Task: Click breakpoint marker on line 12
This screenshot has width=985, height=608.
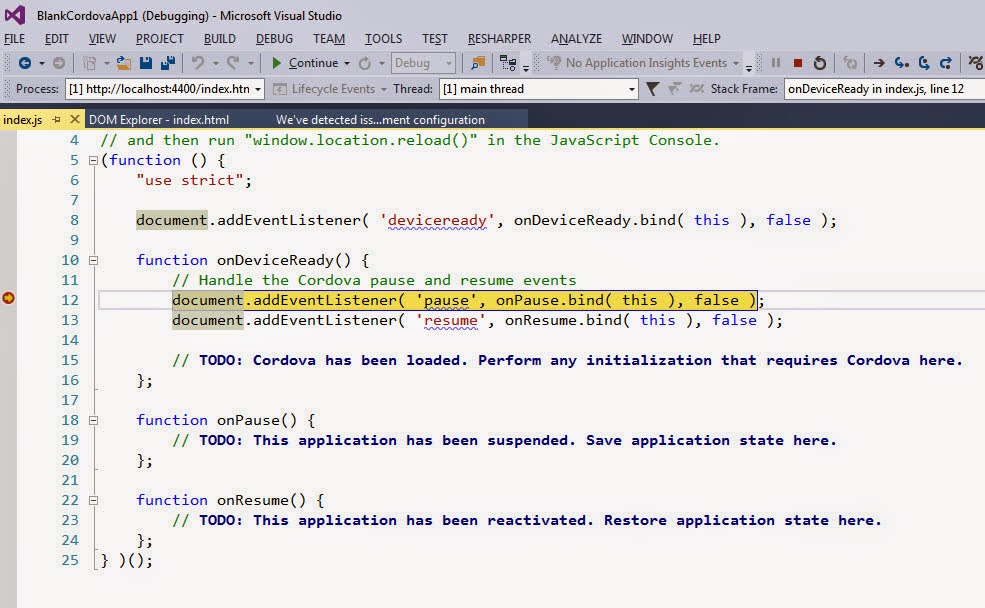Action: (x=8, y=298)
